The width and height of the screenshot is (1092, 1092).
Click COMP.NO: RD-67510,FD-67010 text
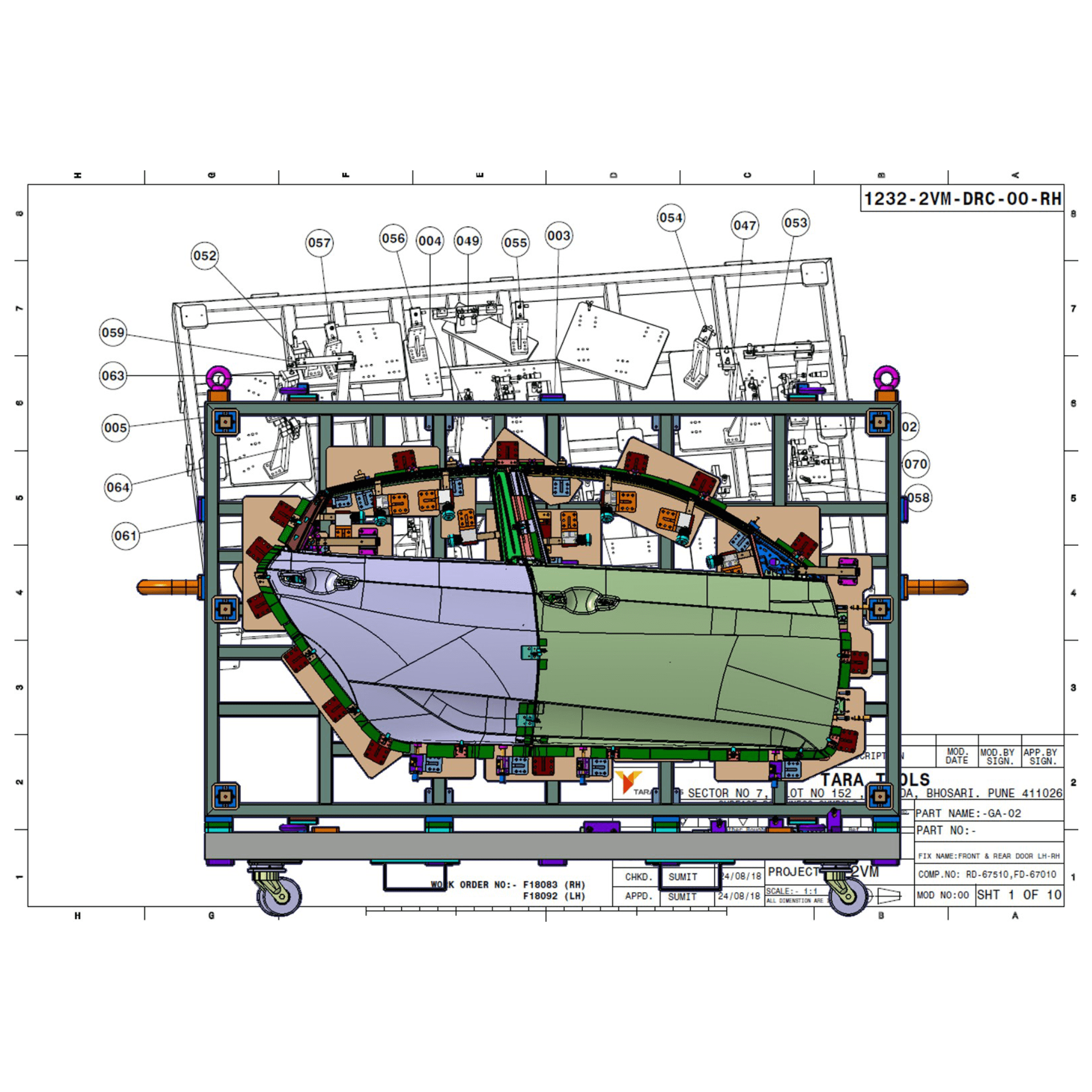pyautogui.click(x=987, y=874)
